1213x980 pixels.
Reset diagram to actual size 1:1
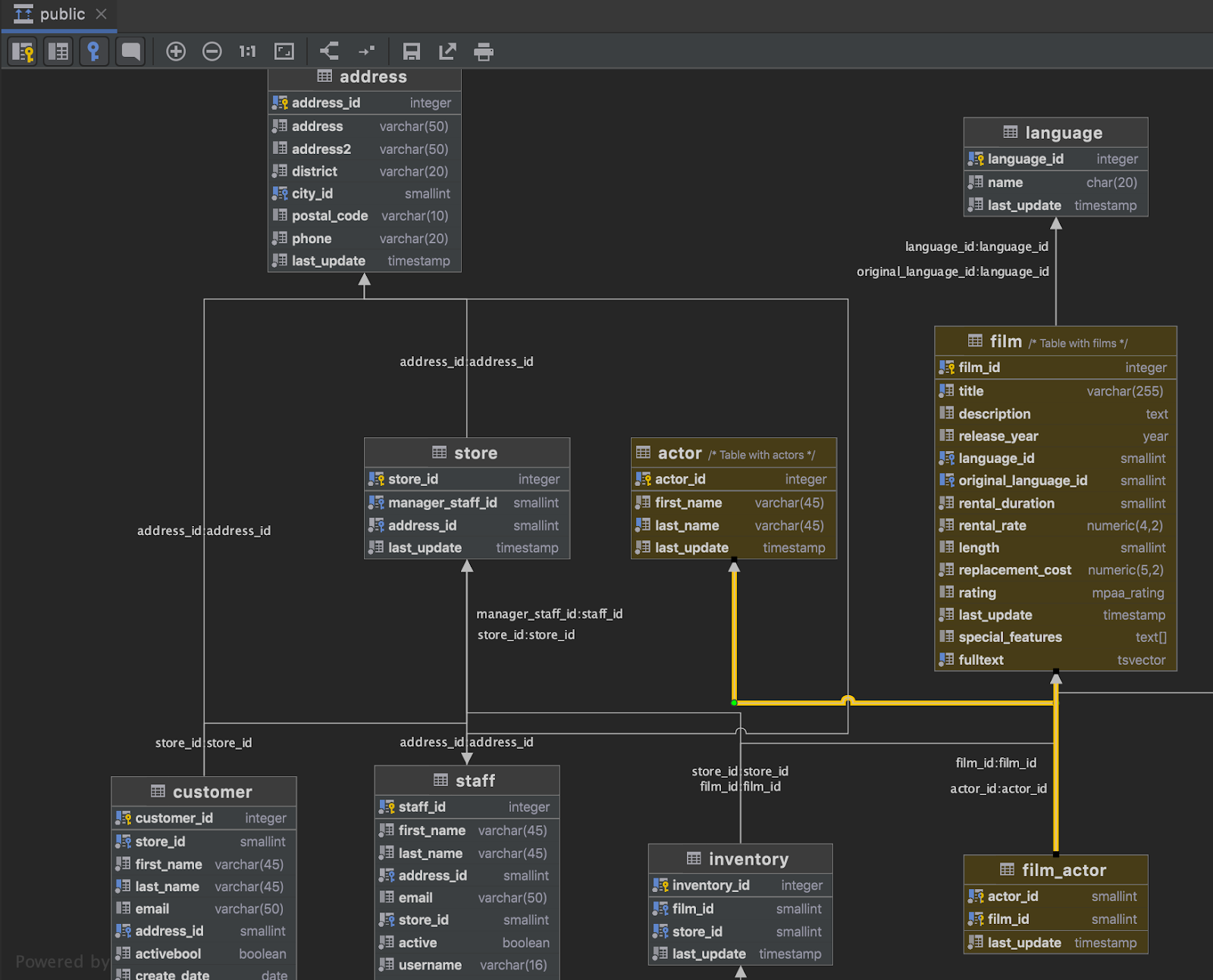247,52
